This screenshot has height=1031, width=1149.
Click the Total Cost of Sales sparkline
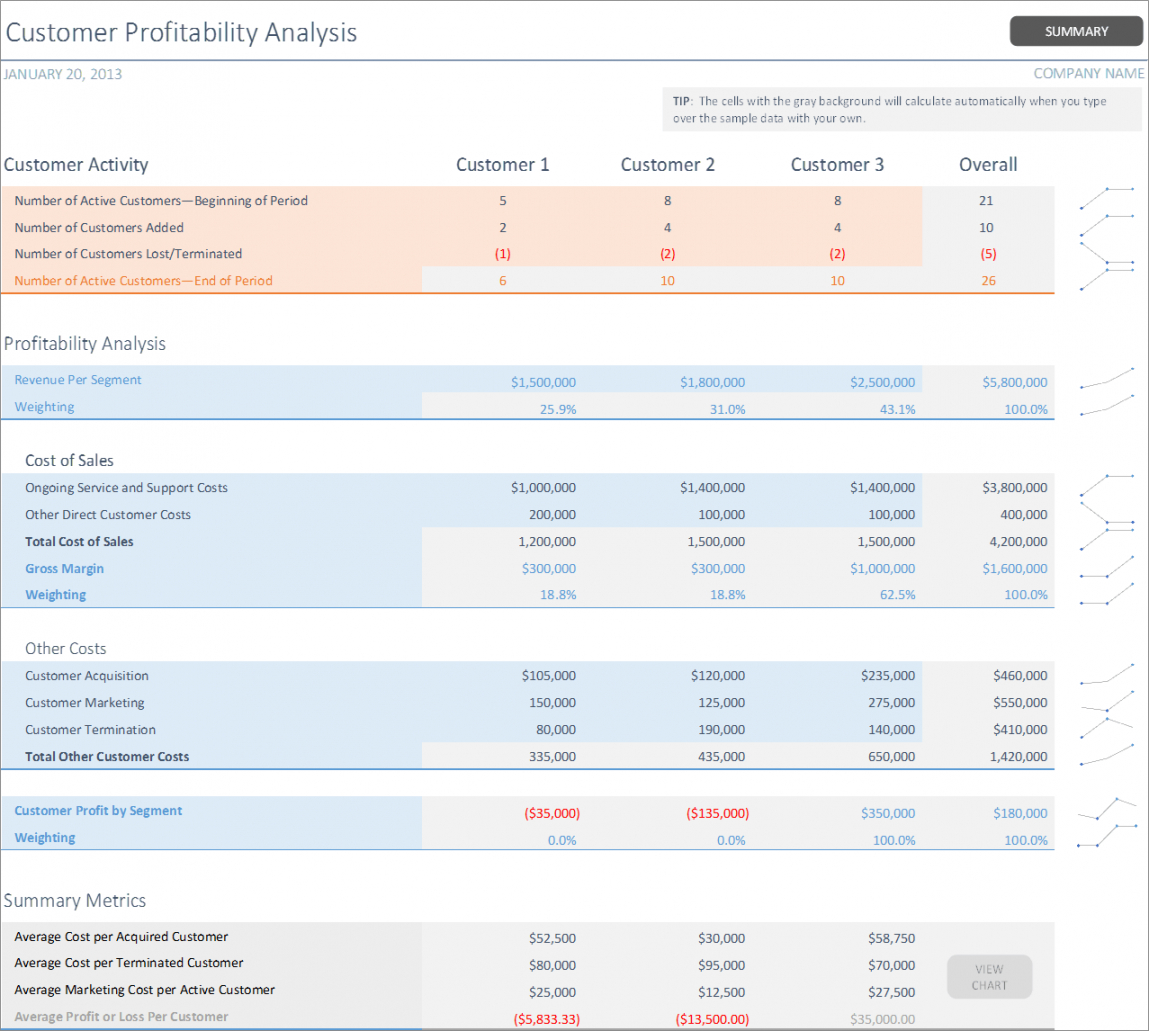point(1106,540)
